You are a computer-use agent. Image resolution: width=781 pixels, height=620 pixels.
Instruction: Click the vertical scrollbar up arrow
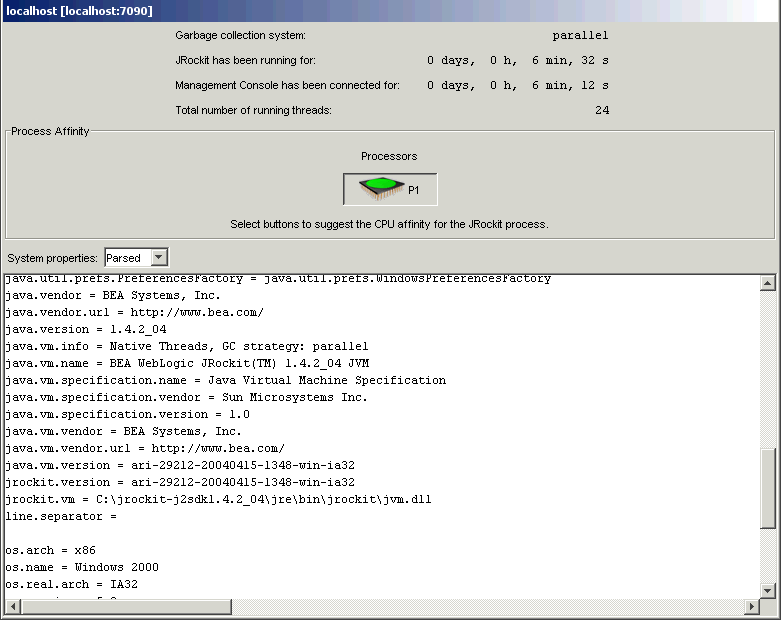point(768,283)
